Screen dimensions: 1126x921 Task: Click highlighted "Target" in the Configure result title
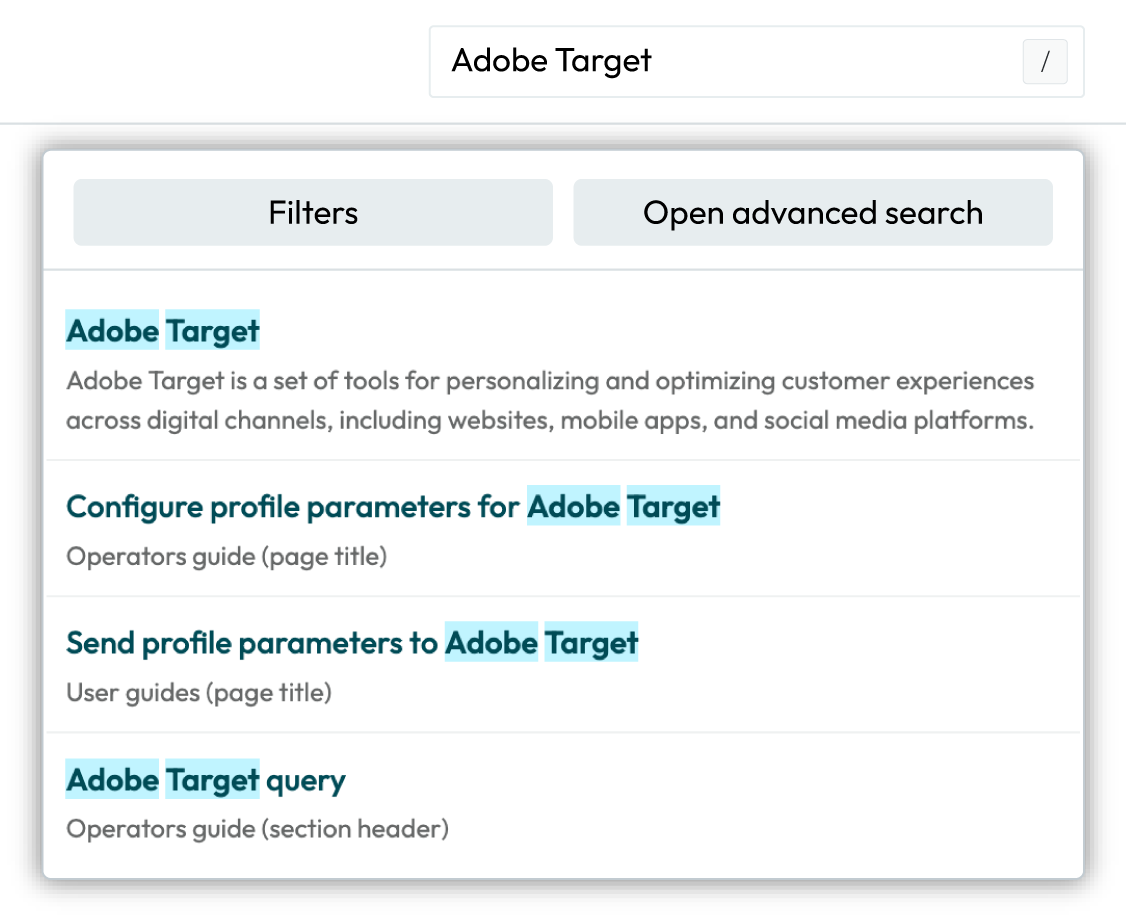[673, 507]
